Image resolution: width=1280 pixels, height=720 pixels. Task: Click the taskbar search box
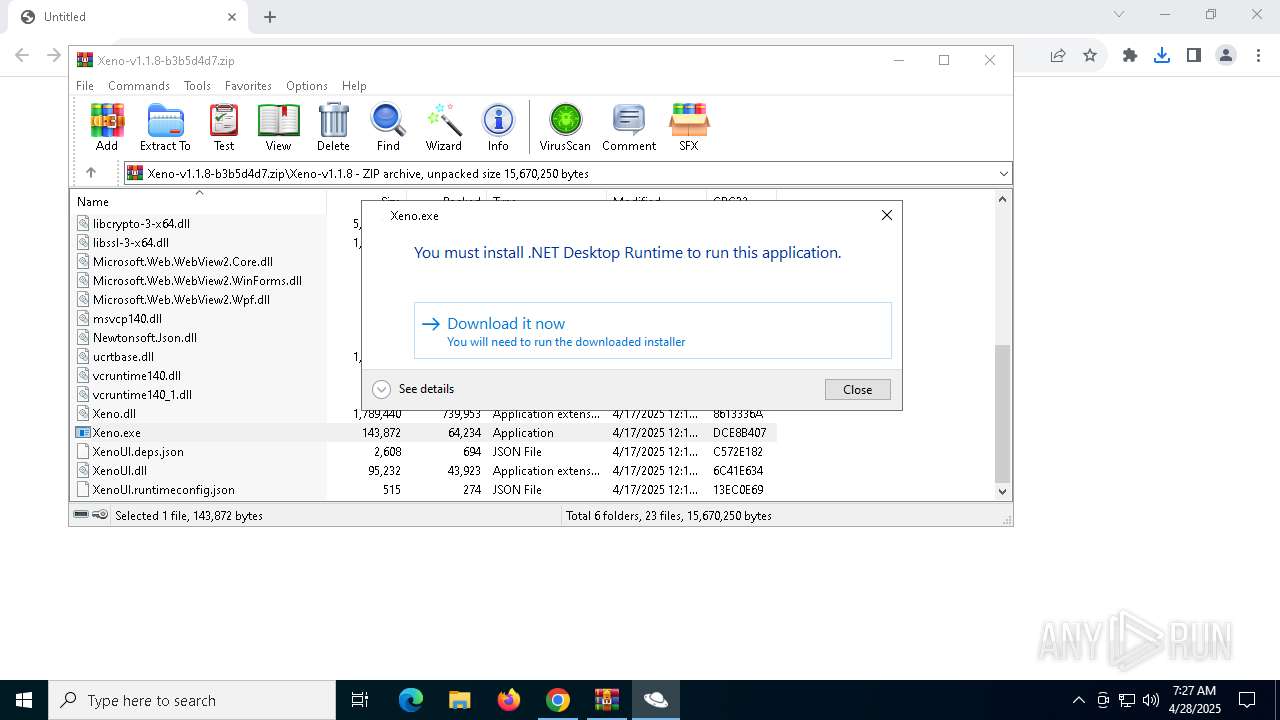pyautogui.click(x=192, y=700)
